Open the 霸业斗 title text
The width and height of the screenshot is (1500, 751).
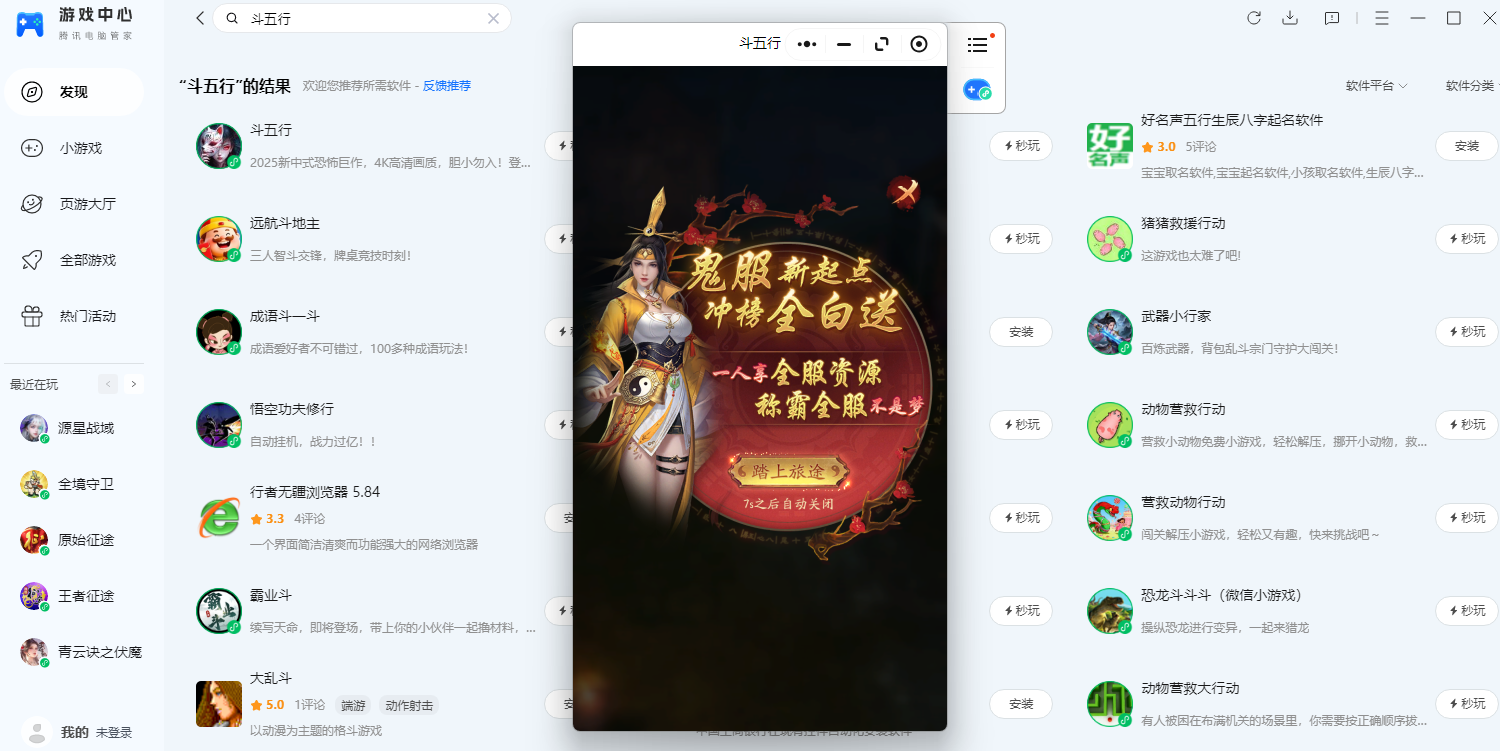pos(271,596)
